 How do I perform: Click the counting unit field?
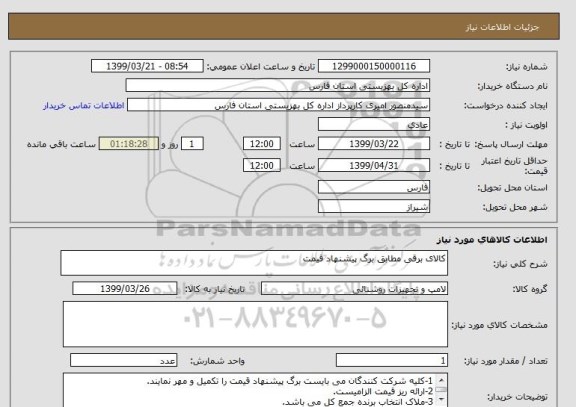123,360
